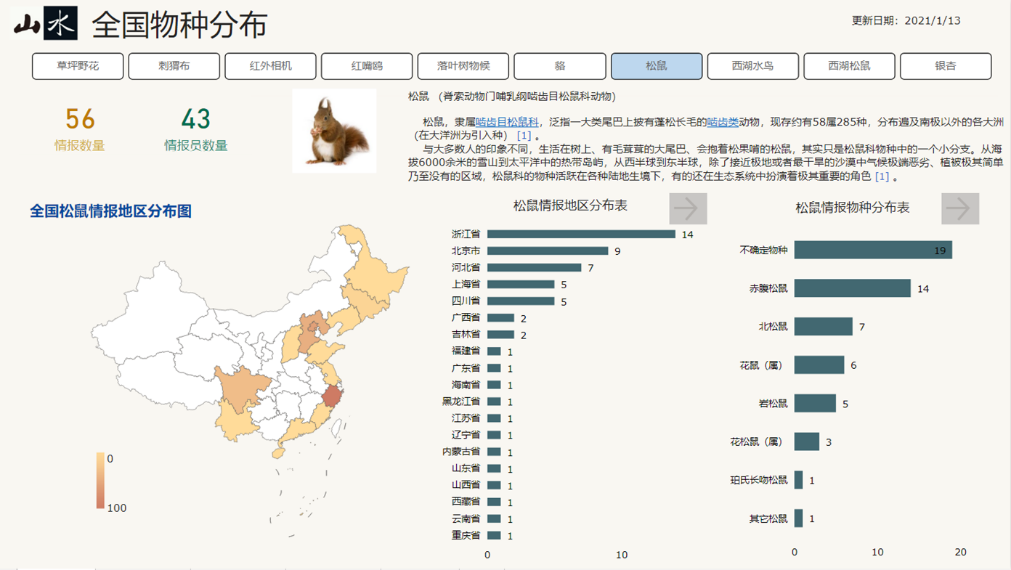Open the 西湖水鸟 tab
The height and width of the screenshot is (570, 1011).
coord(752,66)
